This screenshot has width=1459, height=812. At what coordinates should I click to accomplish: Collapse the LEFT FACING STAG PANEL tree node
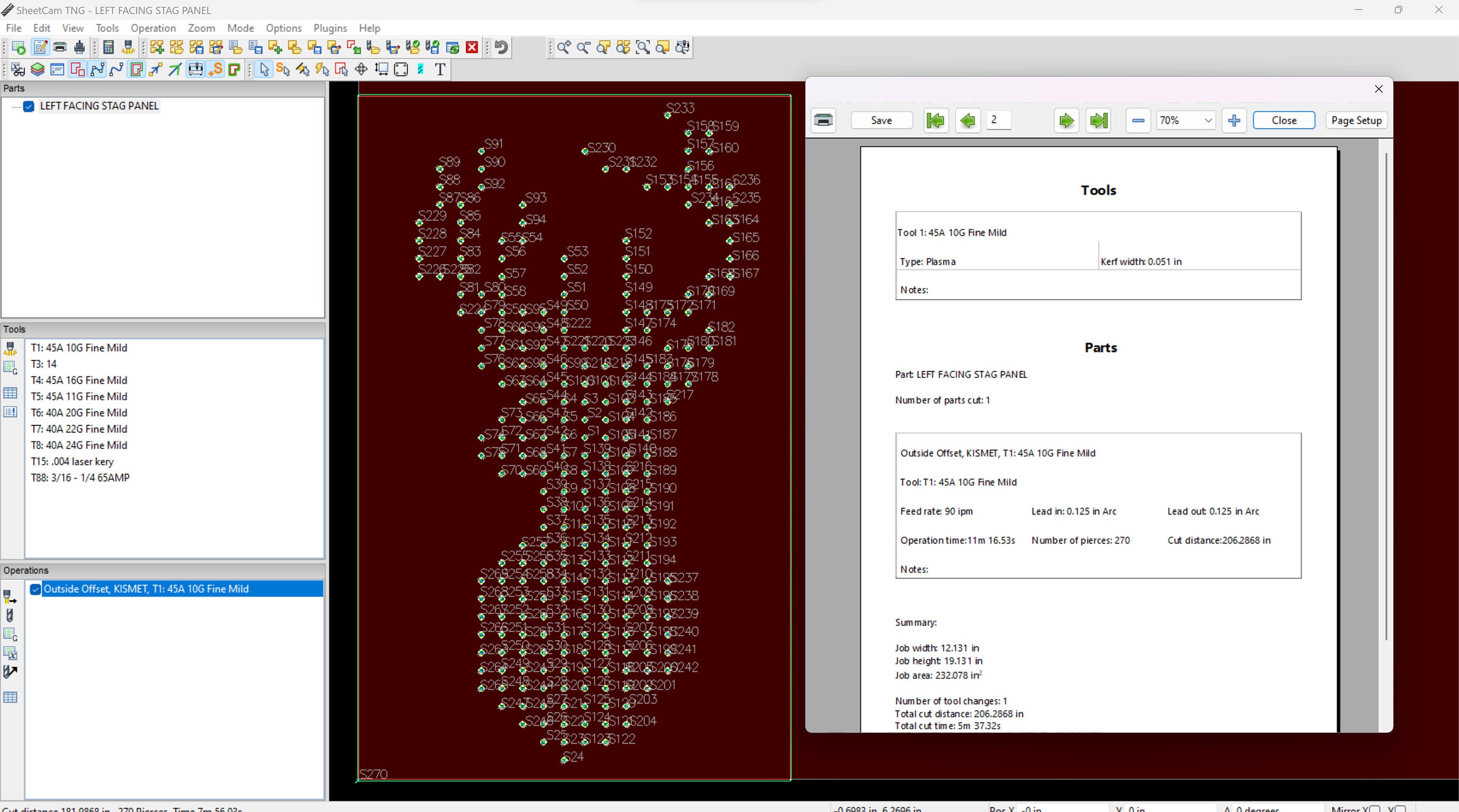[16, 106]
